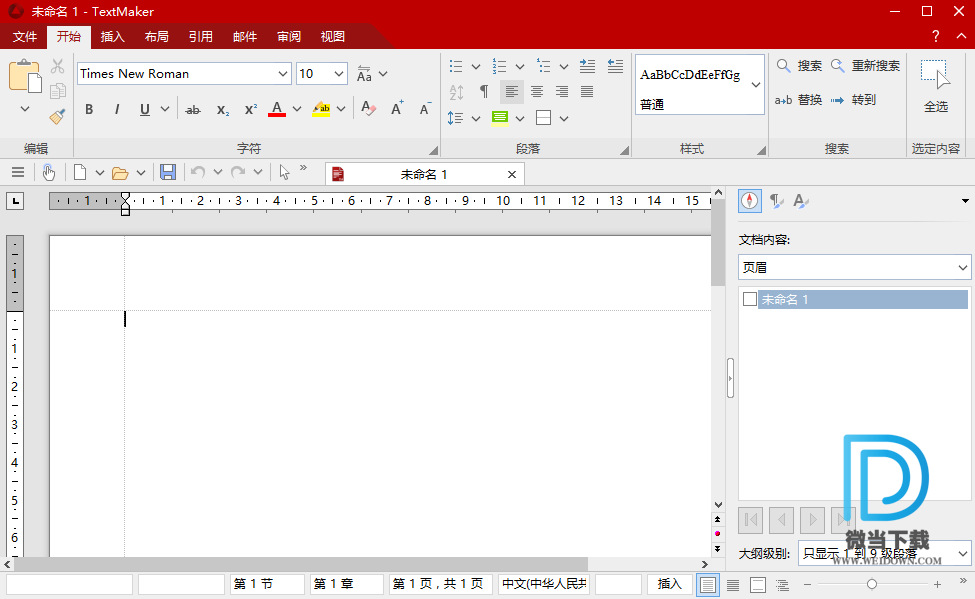Switch sidebar to paragraph styles view
The width and height of the screenshot is (975, 599).
point(776,201)
